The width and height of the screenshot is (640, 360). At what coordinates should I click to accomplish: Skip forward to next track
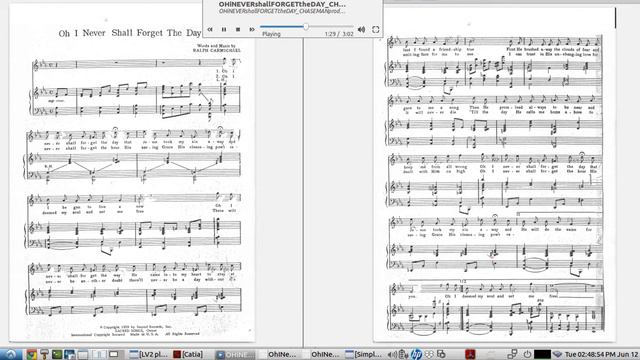(x=252, y=29)
